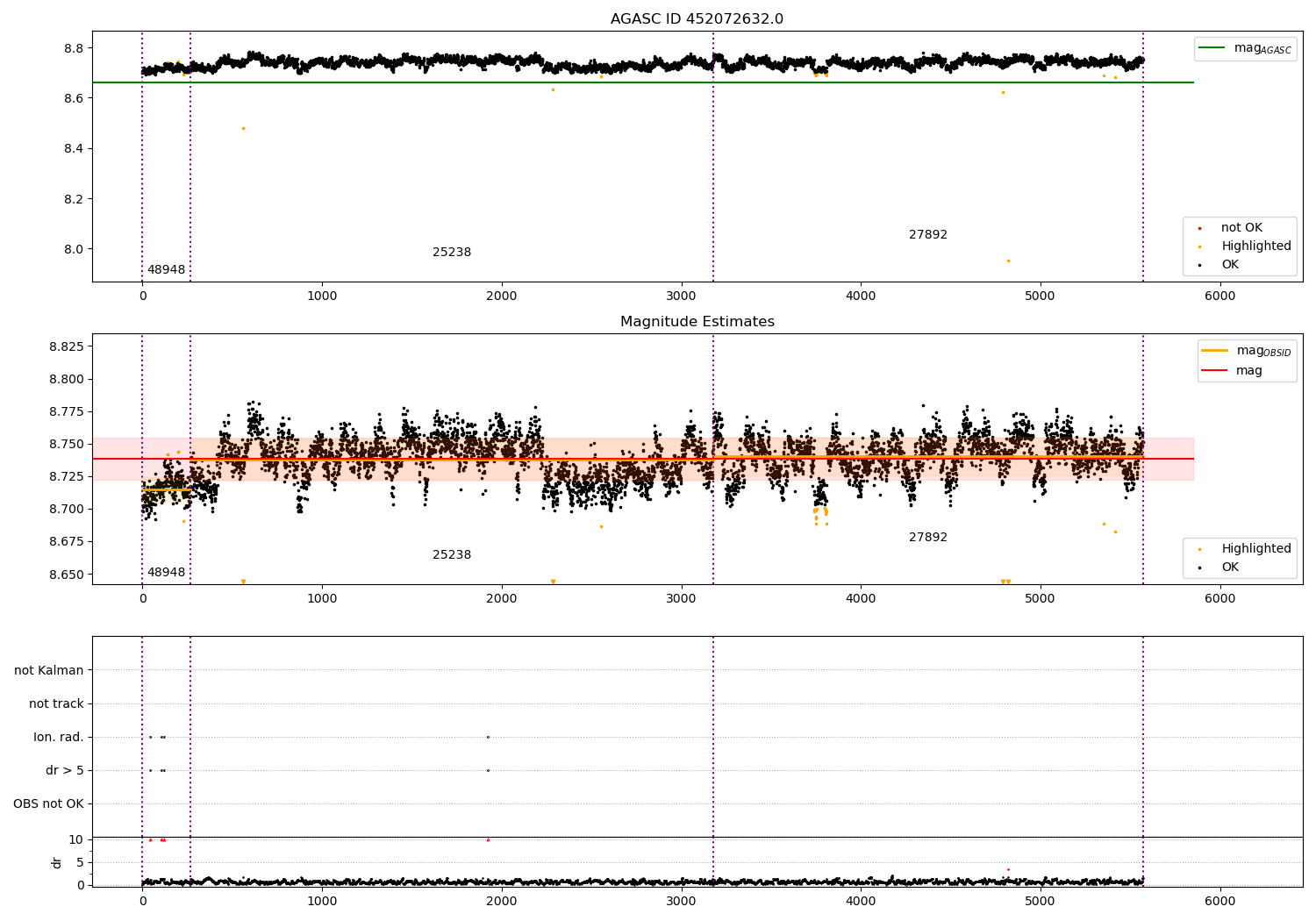Click the 'OBS not OK' axis label
The width and height of the screenshot is (1316, 921).
pos(48,804)
